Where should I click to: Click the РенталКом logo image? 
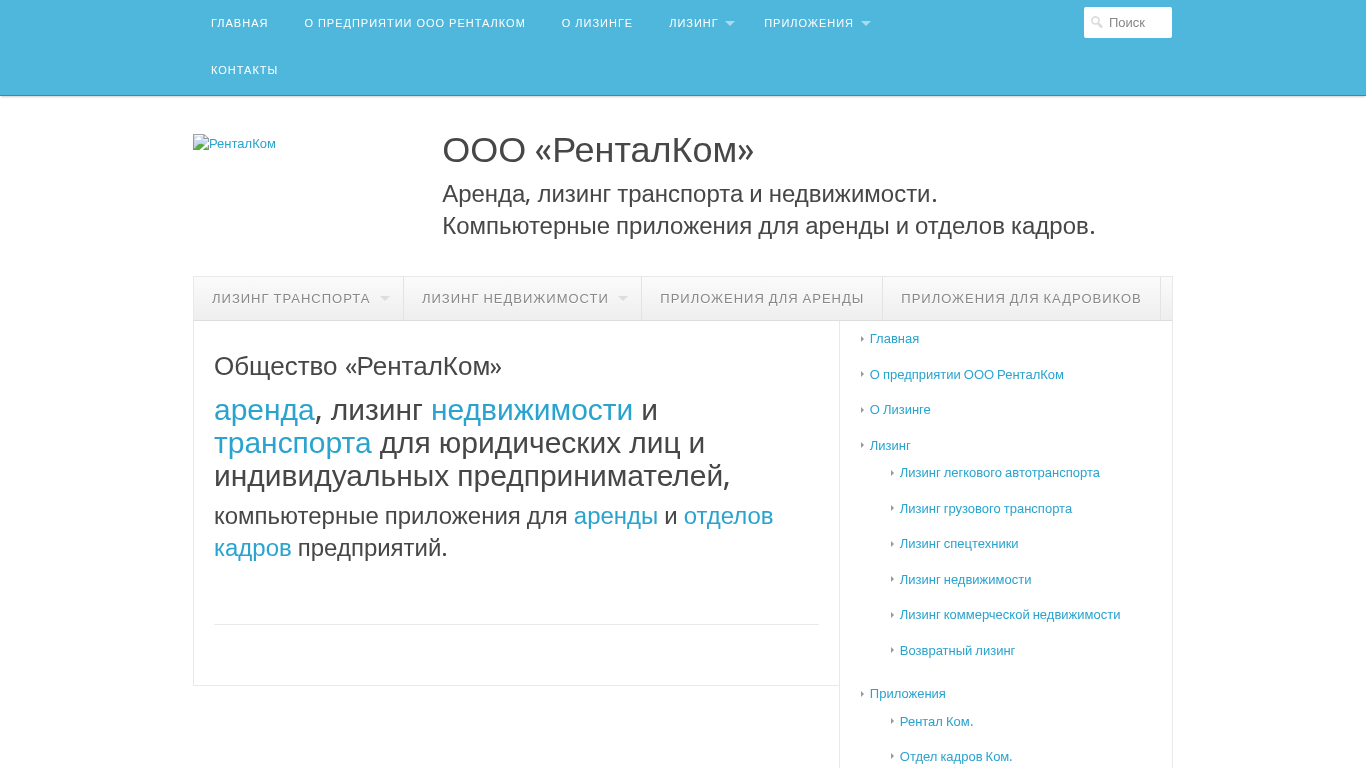click(x=234, y=144)
